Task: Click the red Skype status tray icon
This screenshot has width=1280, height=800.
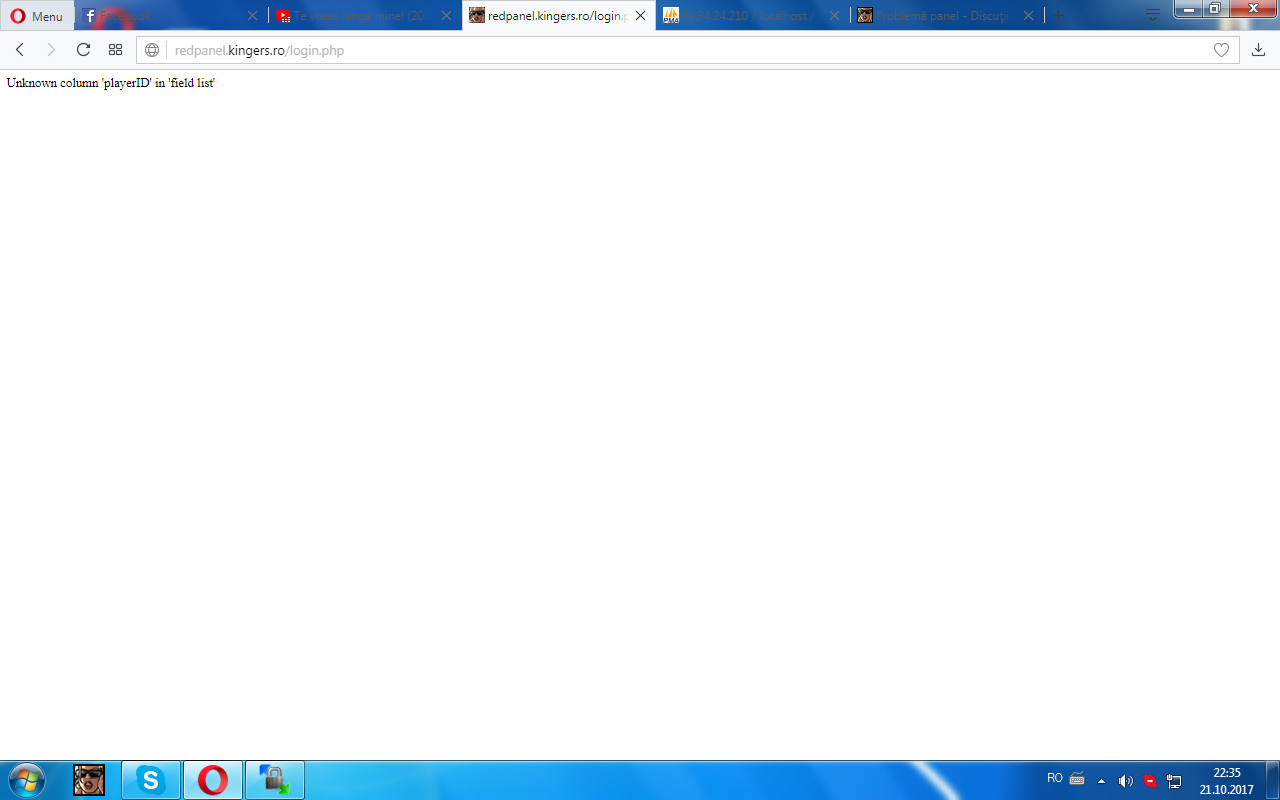Action: (x=1150, y=781)
